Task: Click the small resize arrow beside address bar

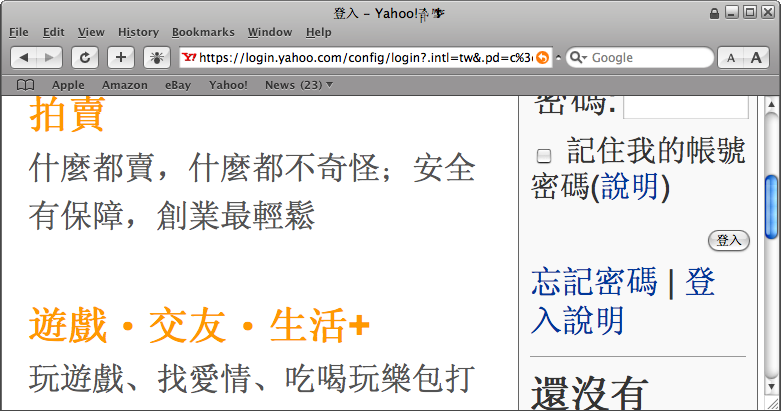Action: coord(558,58)
